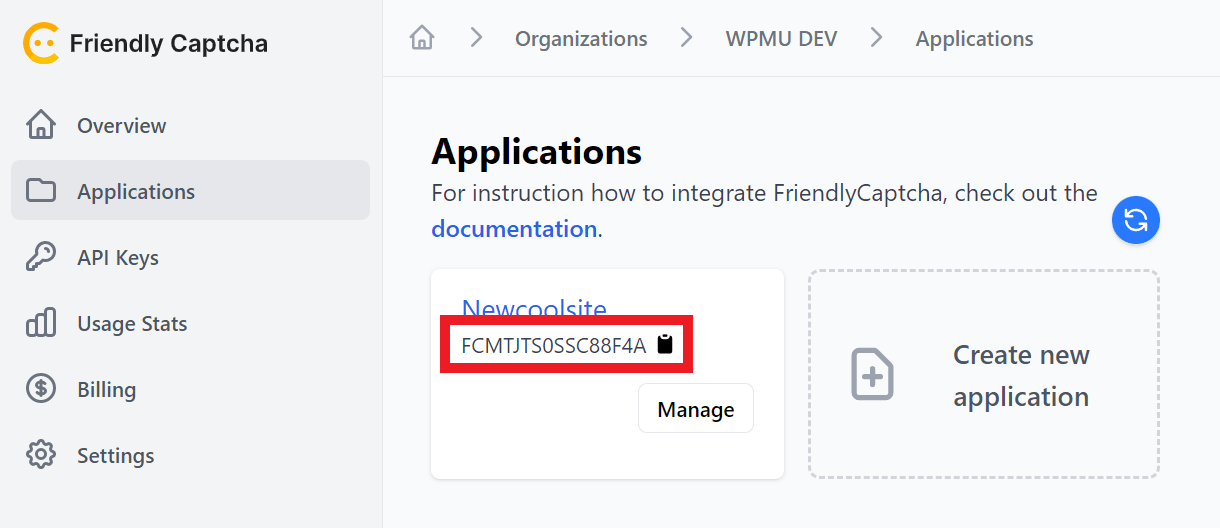Click the Friendly Captcha brand name
1220x528 pixels.
(169, 44)
